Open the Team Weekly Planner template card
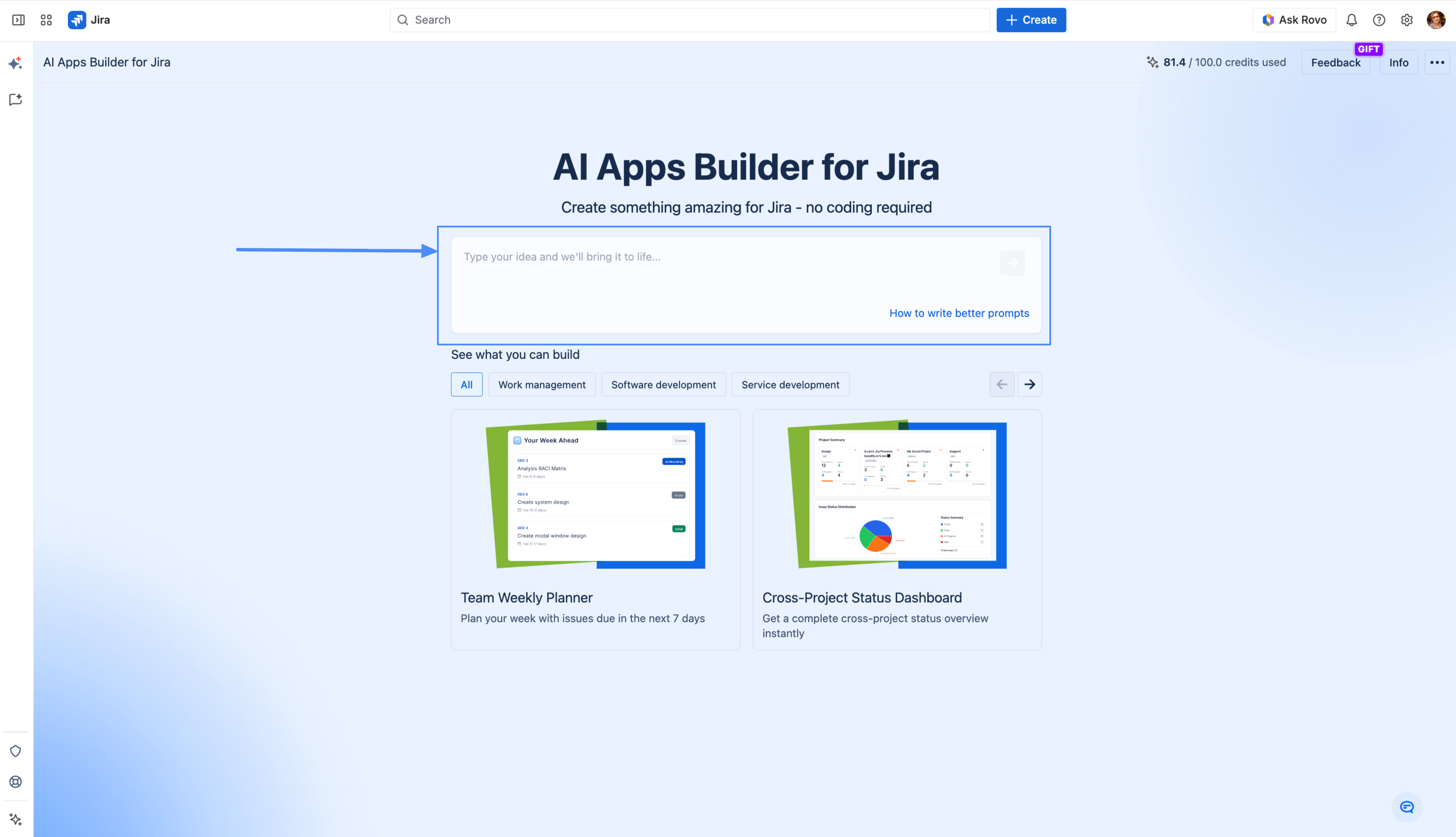1456x837 pixels. coord(595,530)
